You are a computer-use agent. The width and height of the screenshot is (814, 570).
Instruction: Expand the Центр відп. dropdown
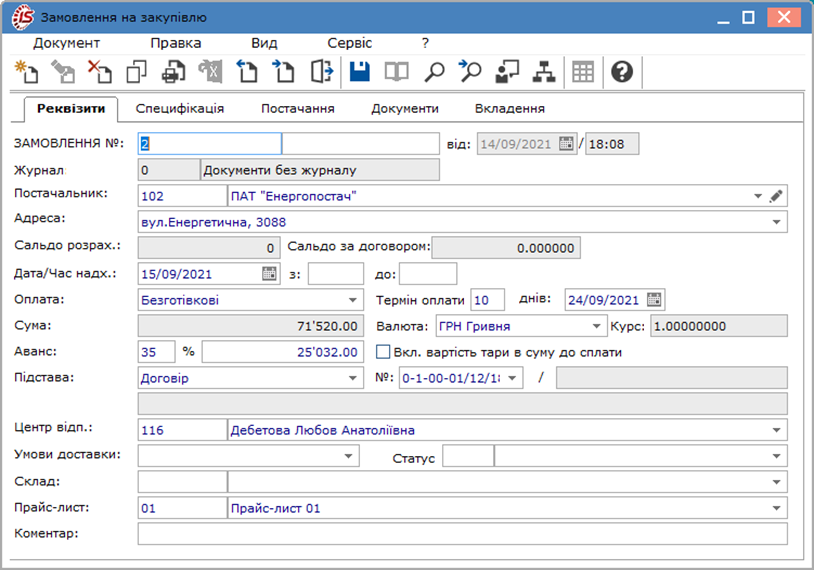777,430
